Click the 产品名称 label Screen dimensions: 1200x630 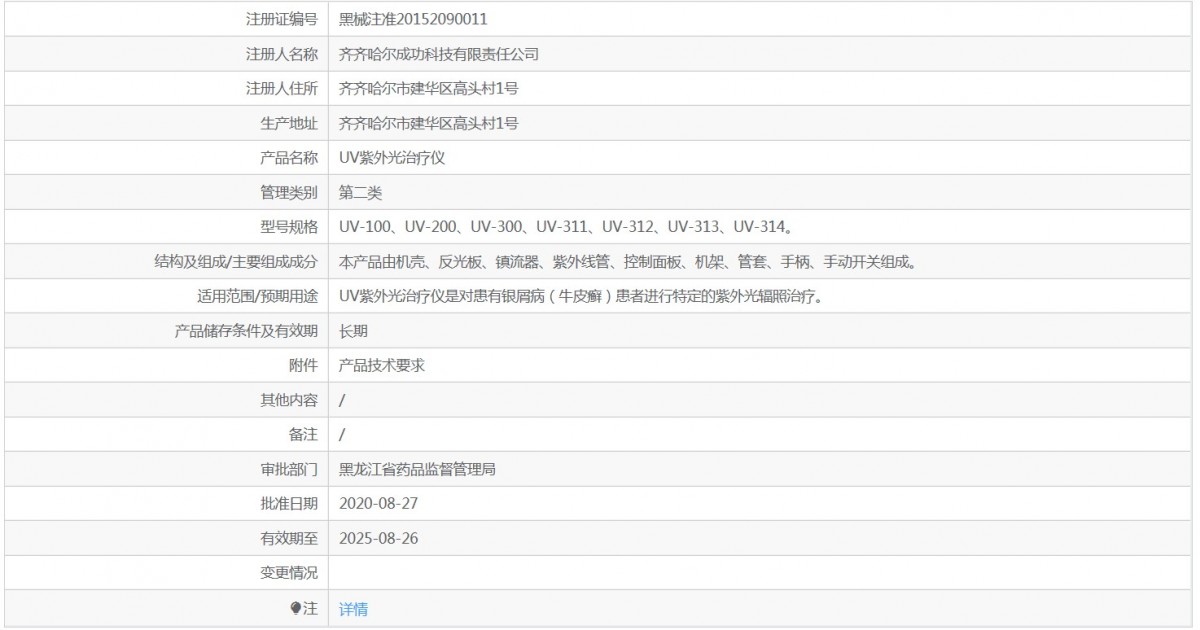pos(289,158)
